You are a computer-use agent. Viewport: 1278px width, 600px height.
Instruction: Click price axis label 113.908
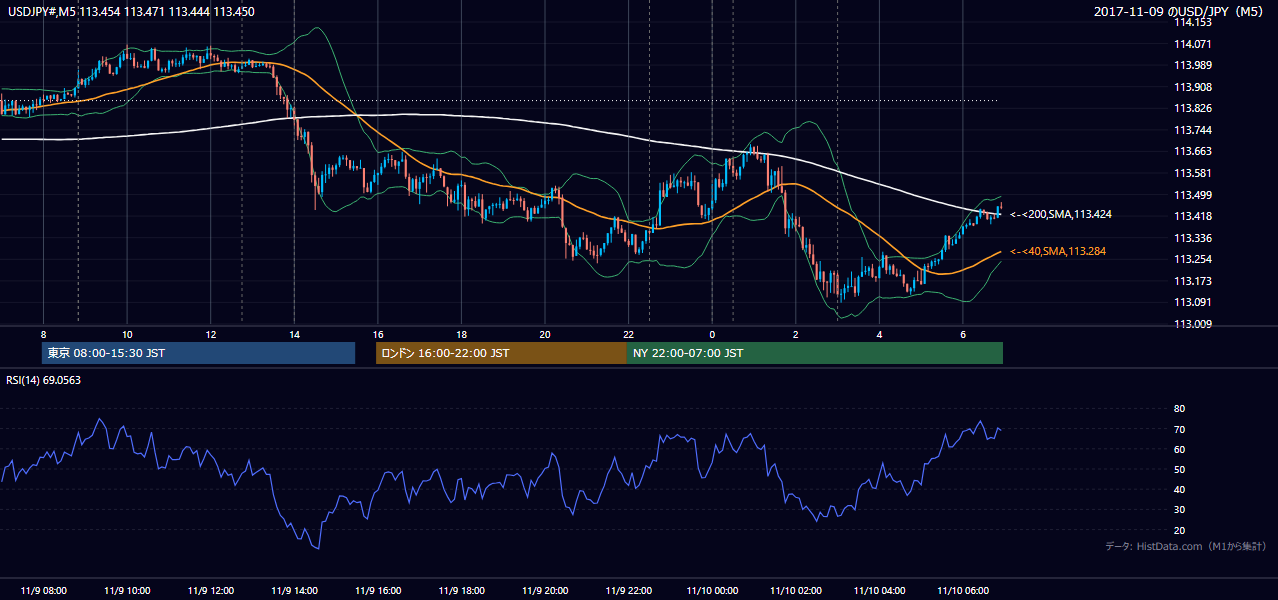coord(1192,87)
